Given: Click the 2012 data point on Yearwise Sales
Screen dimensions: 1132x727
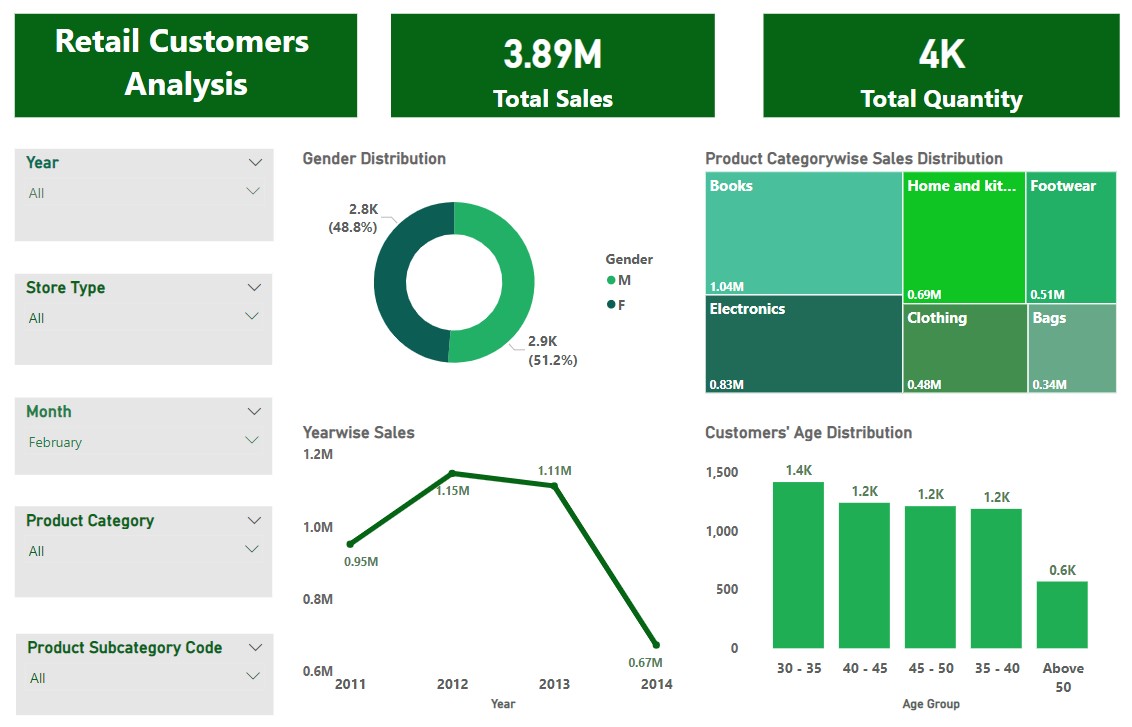Looking at the screenshot, I should [x=452, y=473].
